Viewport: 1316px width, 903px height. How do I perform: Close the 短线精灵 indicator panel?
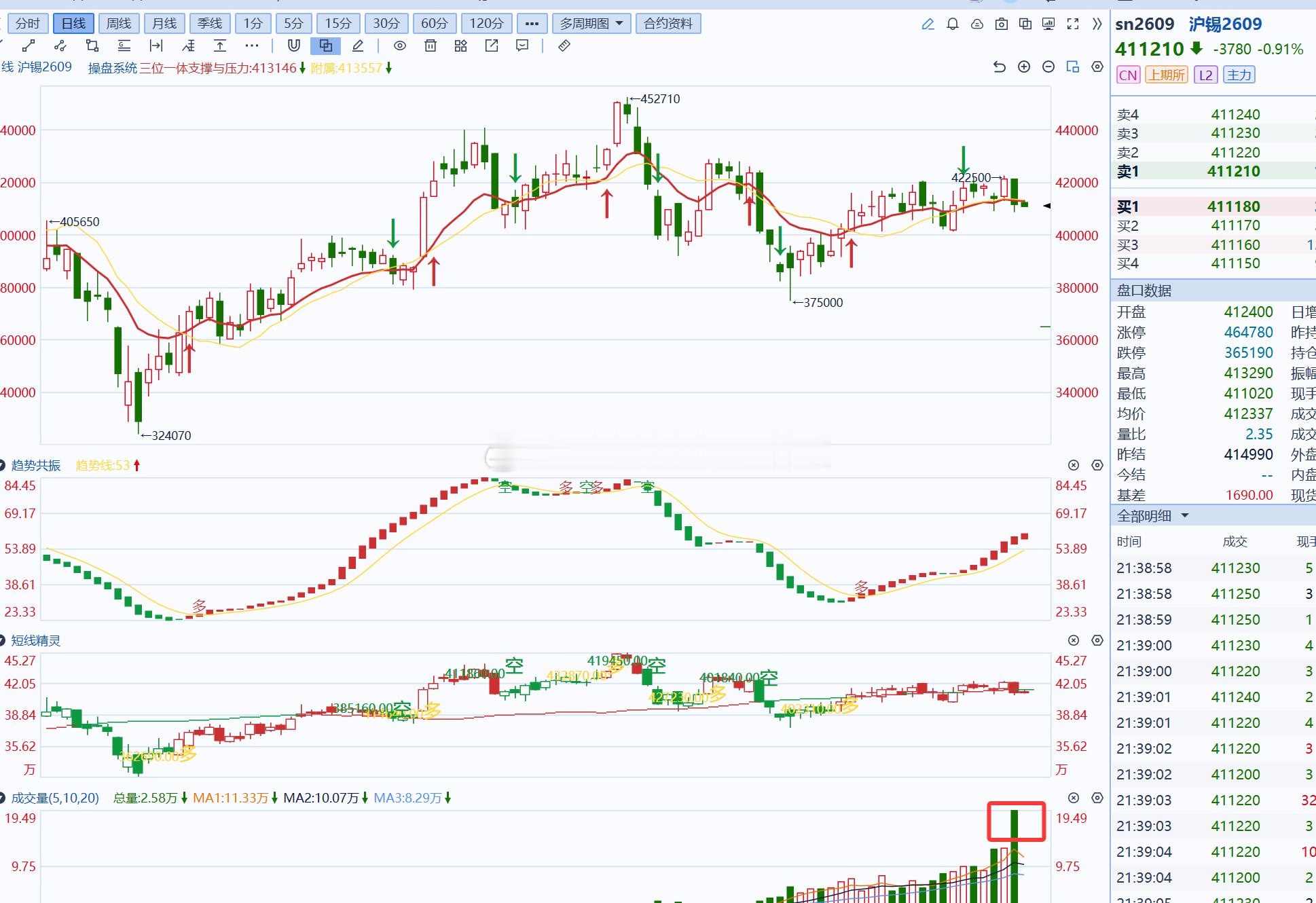tap(1074, 640)
